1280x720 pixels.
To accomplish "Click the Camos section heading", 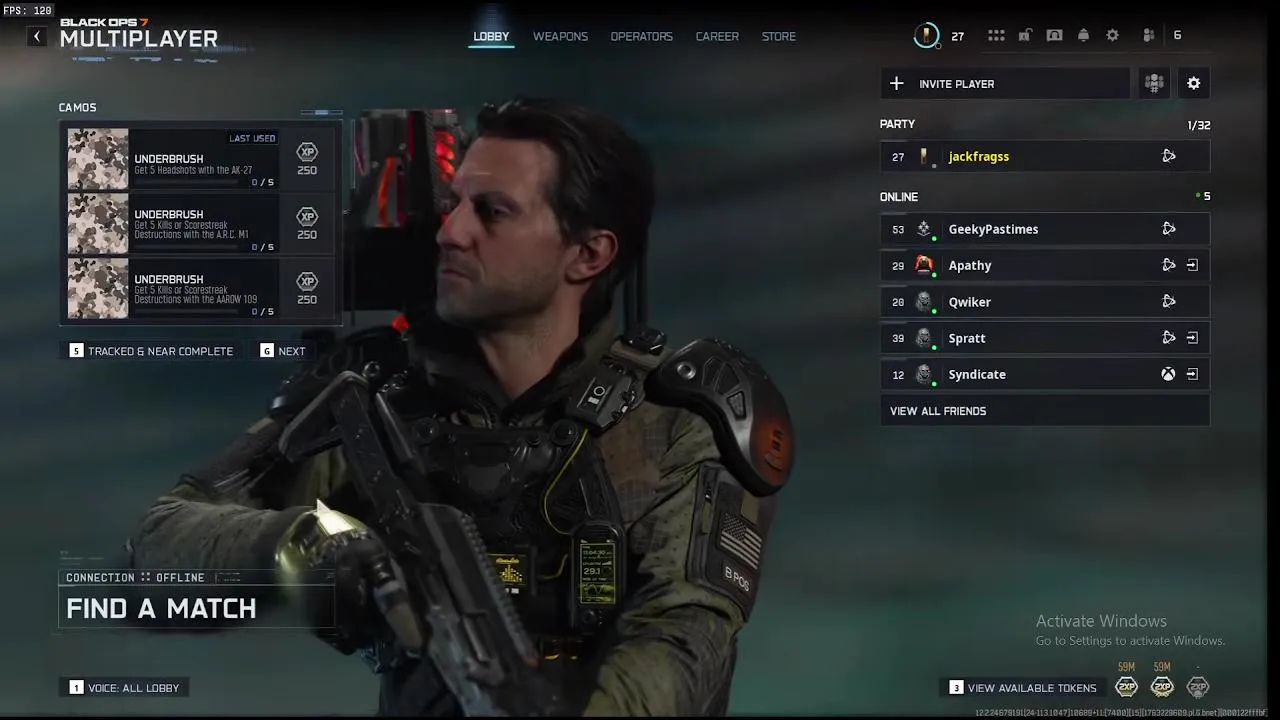I will click(x=77, y=107).
